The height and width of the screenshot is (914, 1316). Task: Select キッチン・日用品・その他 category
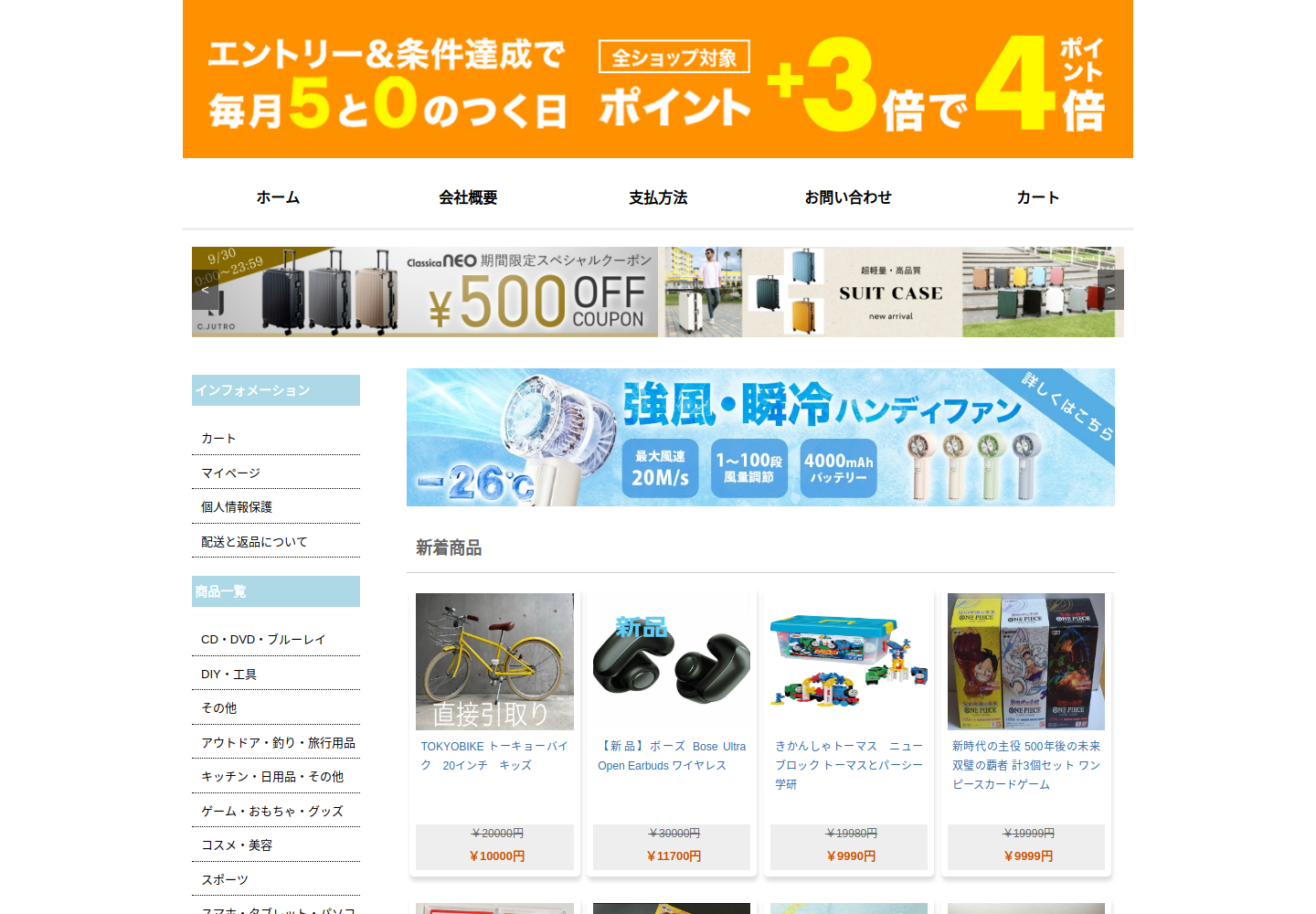click(272, 777)
